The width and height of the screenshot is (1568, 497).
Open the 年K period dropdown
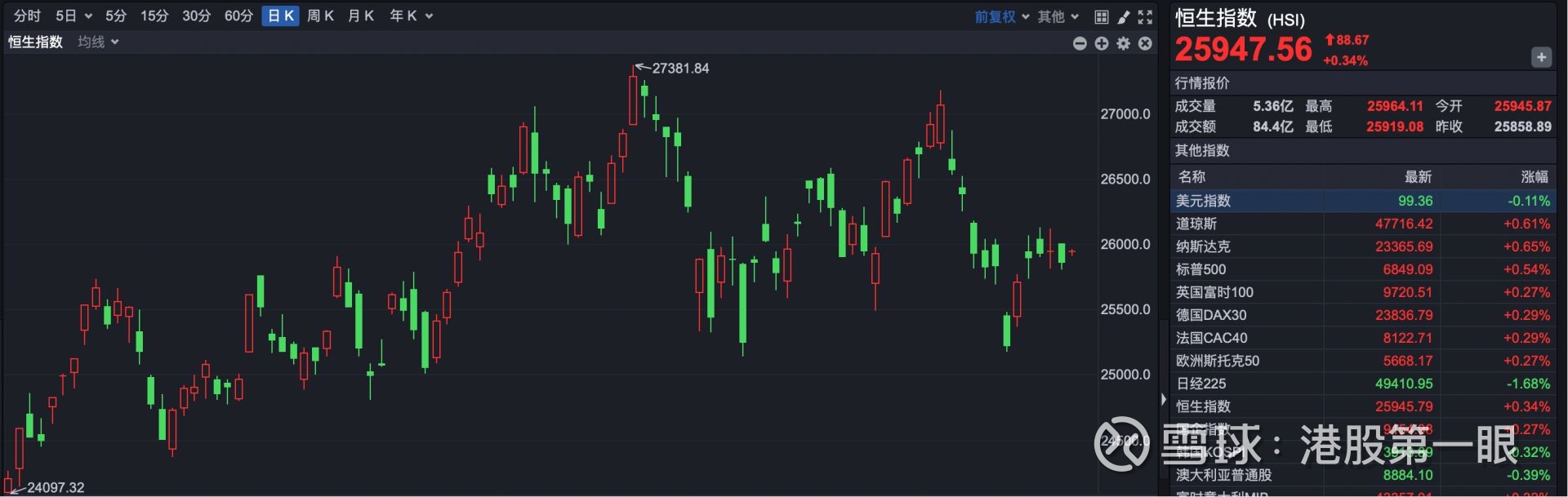(411, 16)
